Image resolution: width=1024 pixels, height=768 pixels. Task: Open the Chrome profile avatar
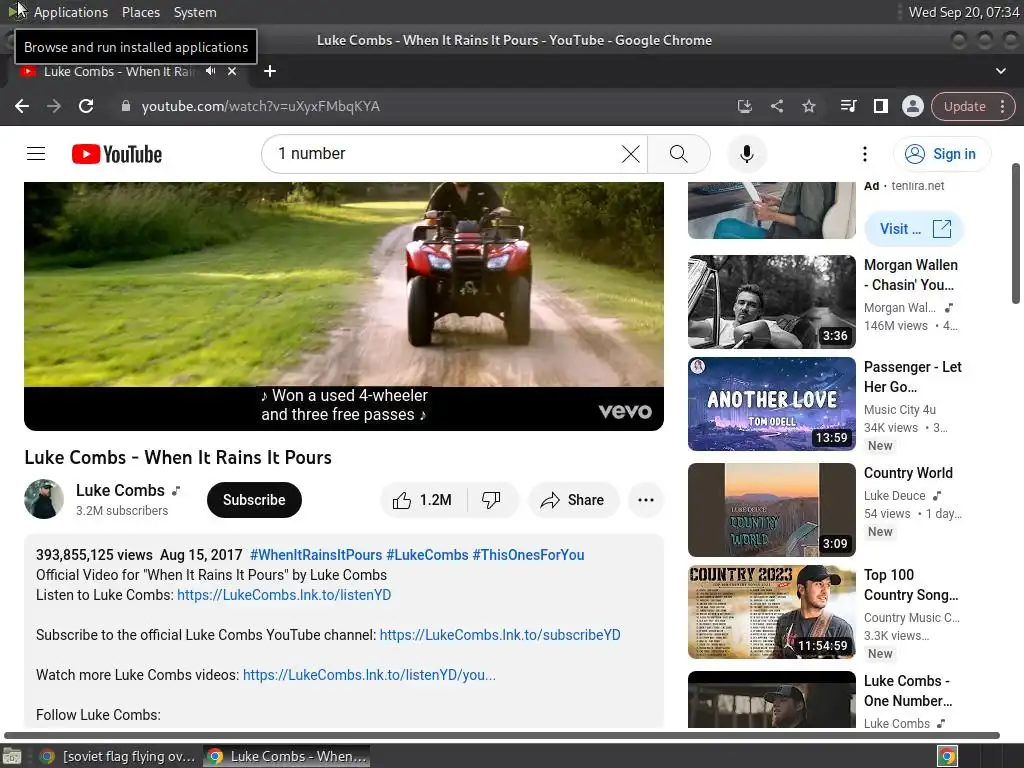point(912,106)
